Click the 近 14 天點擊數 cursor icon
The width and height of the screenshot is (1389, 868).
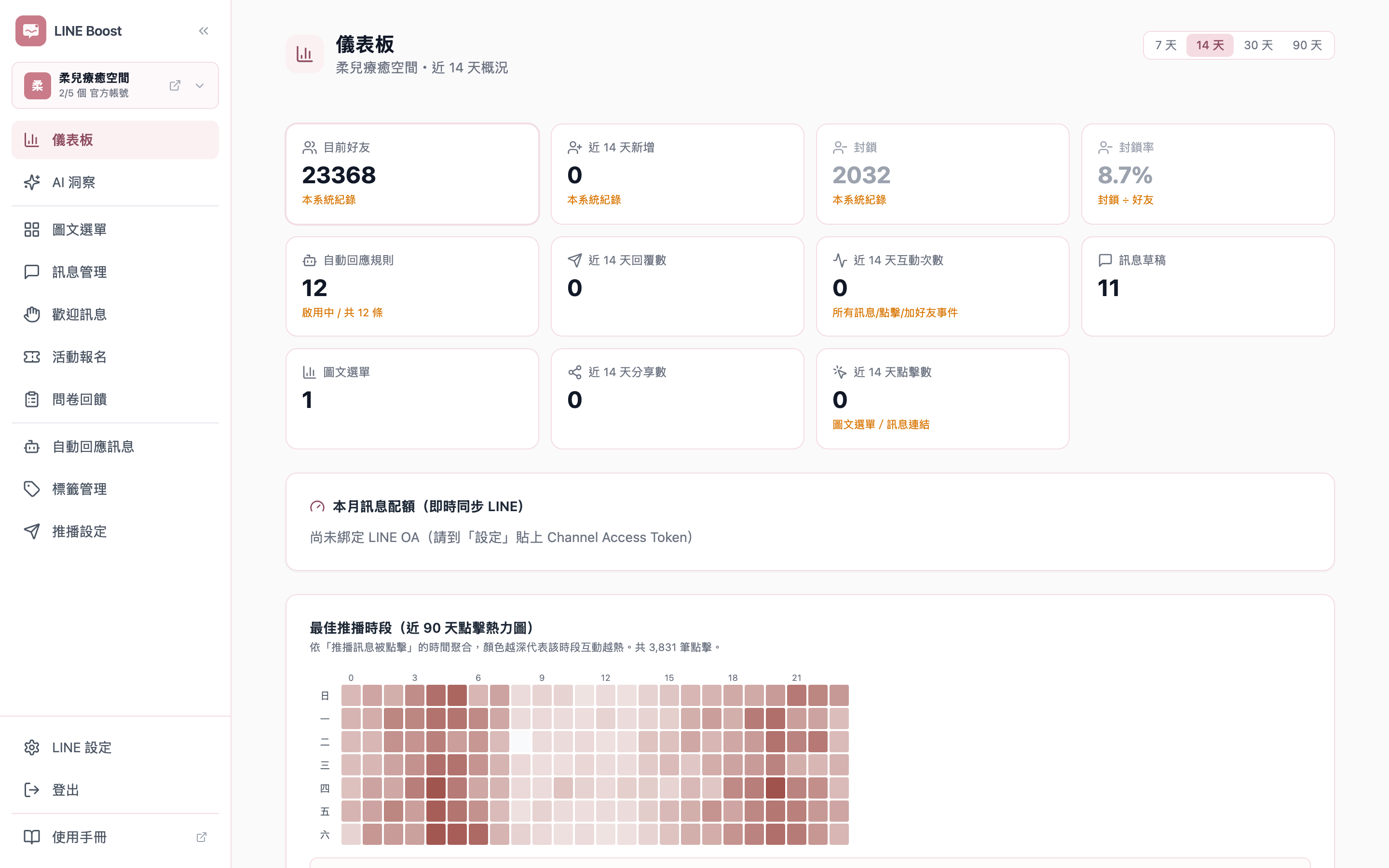pos(840,373)
